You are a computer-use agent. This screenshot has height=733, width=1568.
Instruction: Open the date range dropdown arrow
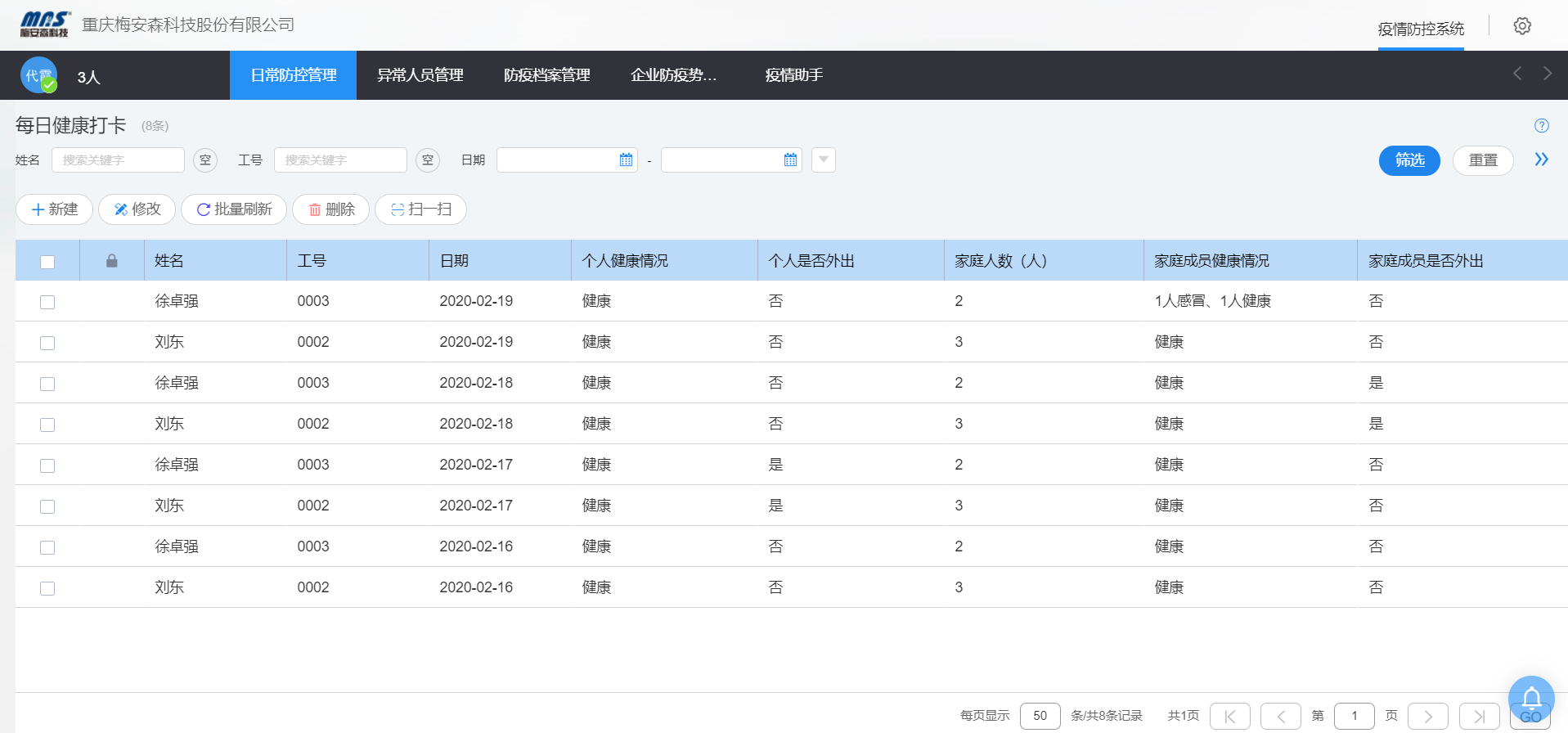tap(823, 160)
